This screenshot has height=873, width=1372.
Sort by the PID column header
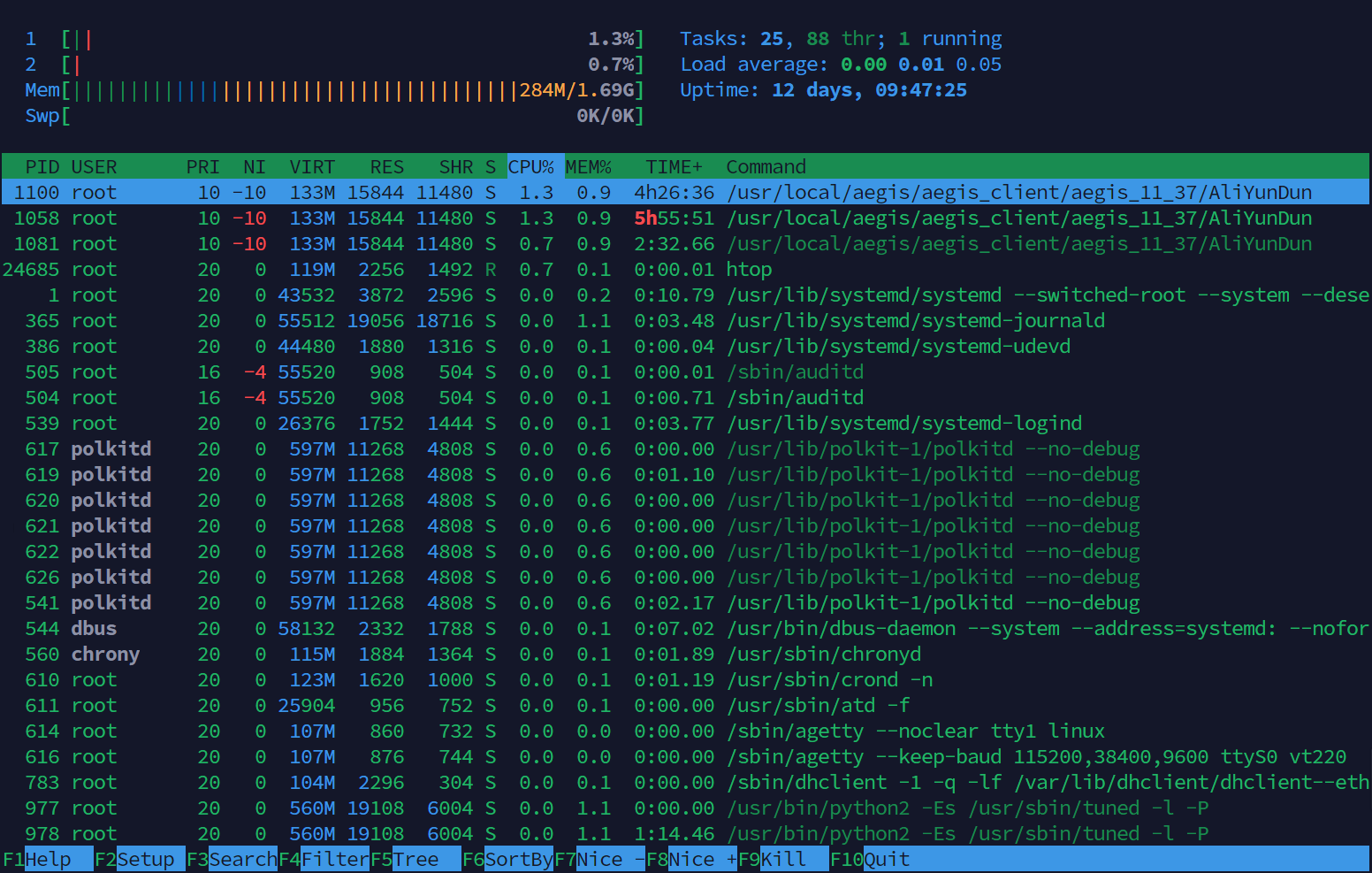[x=42, y=167]
